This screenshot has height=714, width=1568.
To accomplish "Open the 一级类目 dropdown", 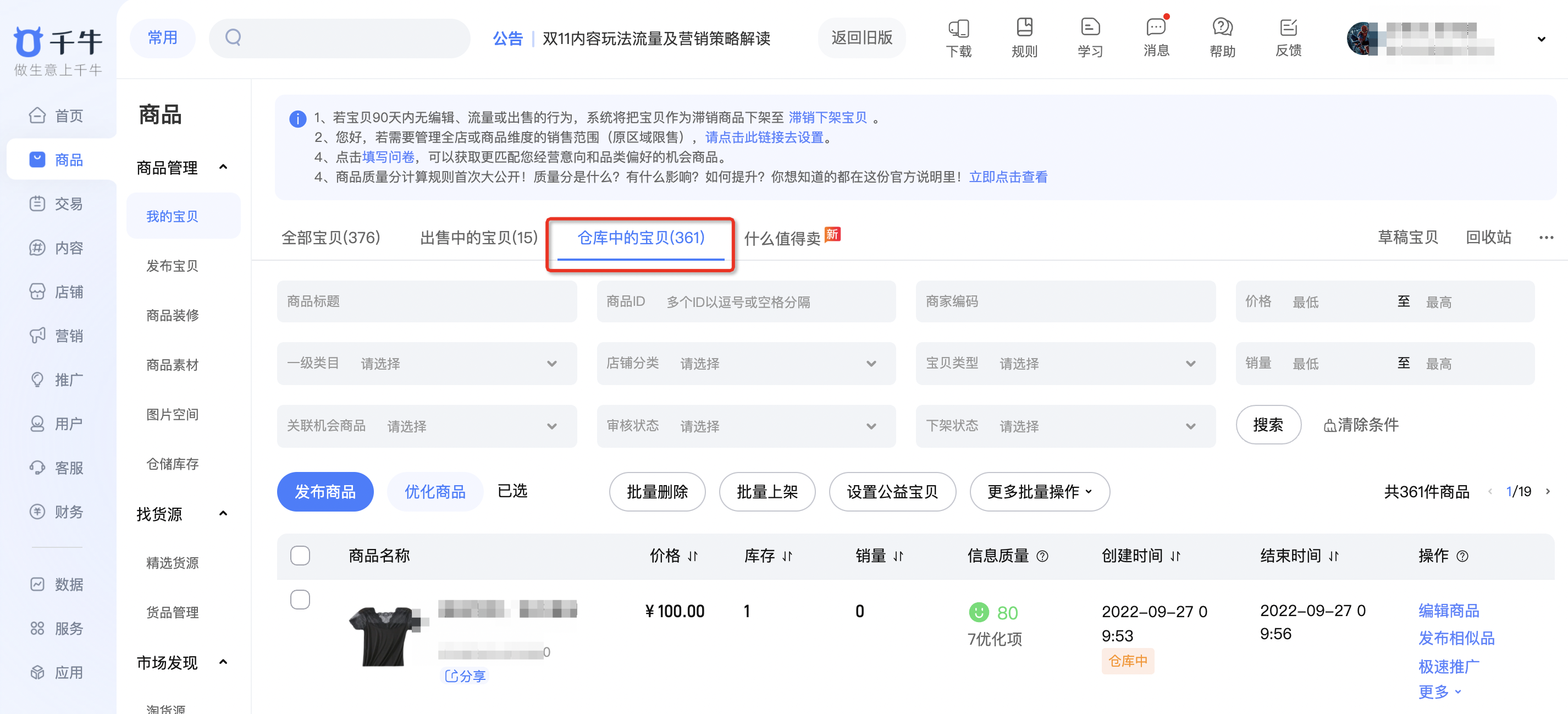I will tap(427, 364).
